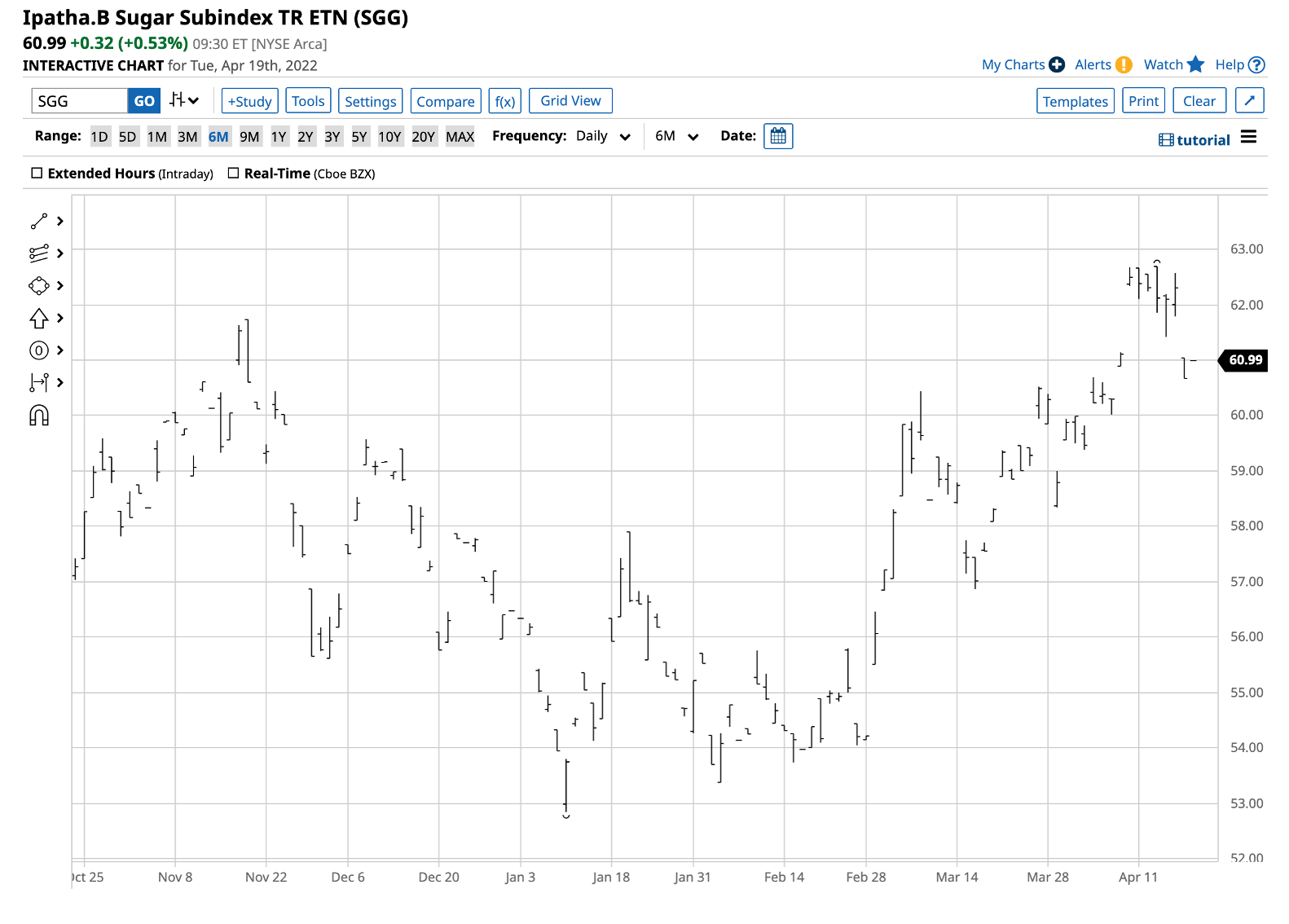
Task: Expand the measure tool submenu arrow
Action: tap(59, 382)
